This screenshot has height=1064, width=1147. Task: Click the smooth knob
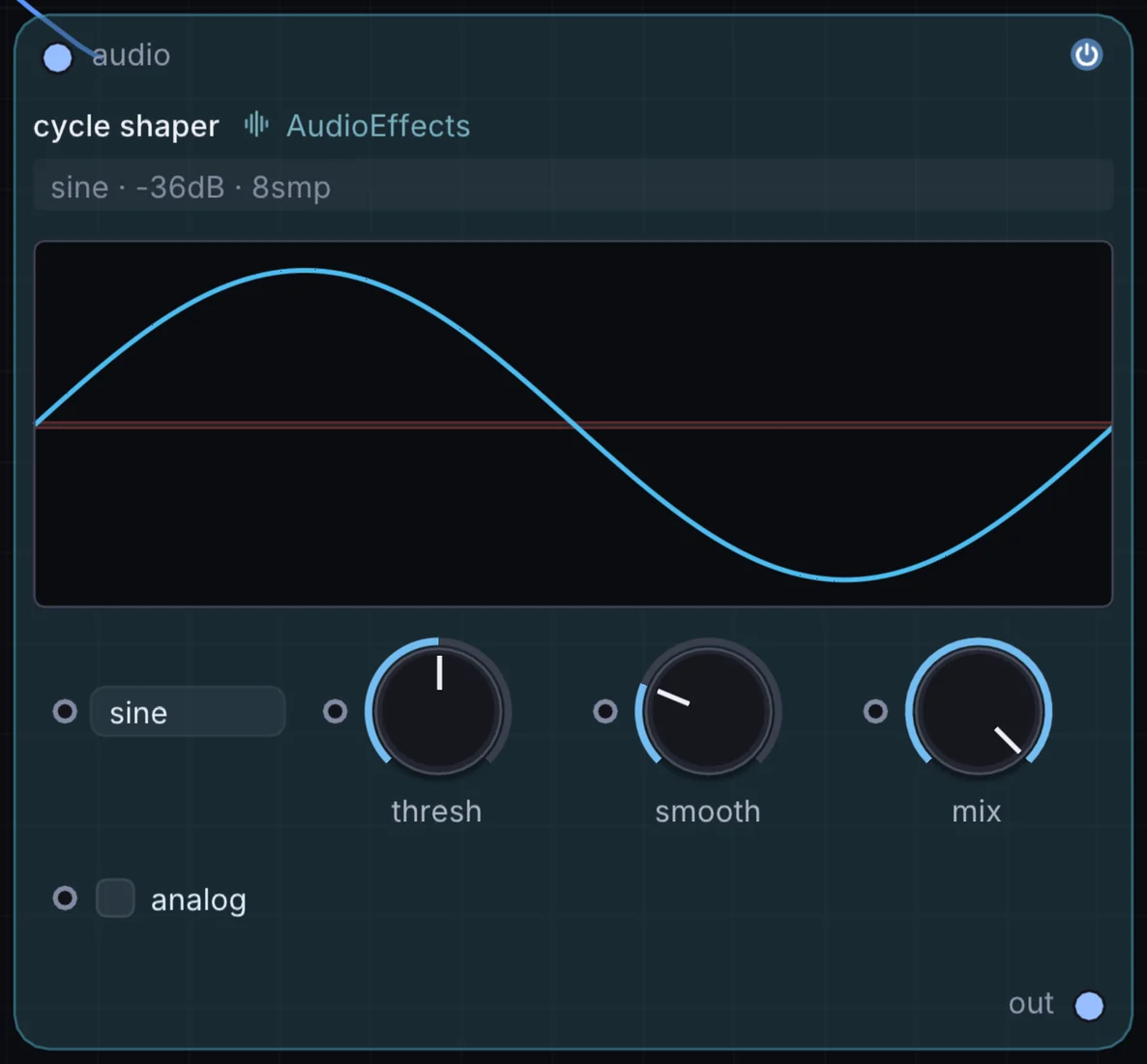click(708, 710)
